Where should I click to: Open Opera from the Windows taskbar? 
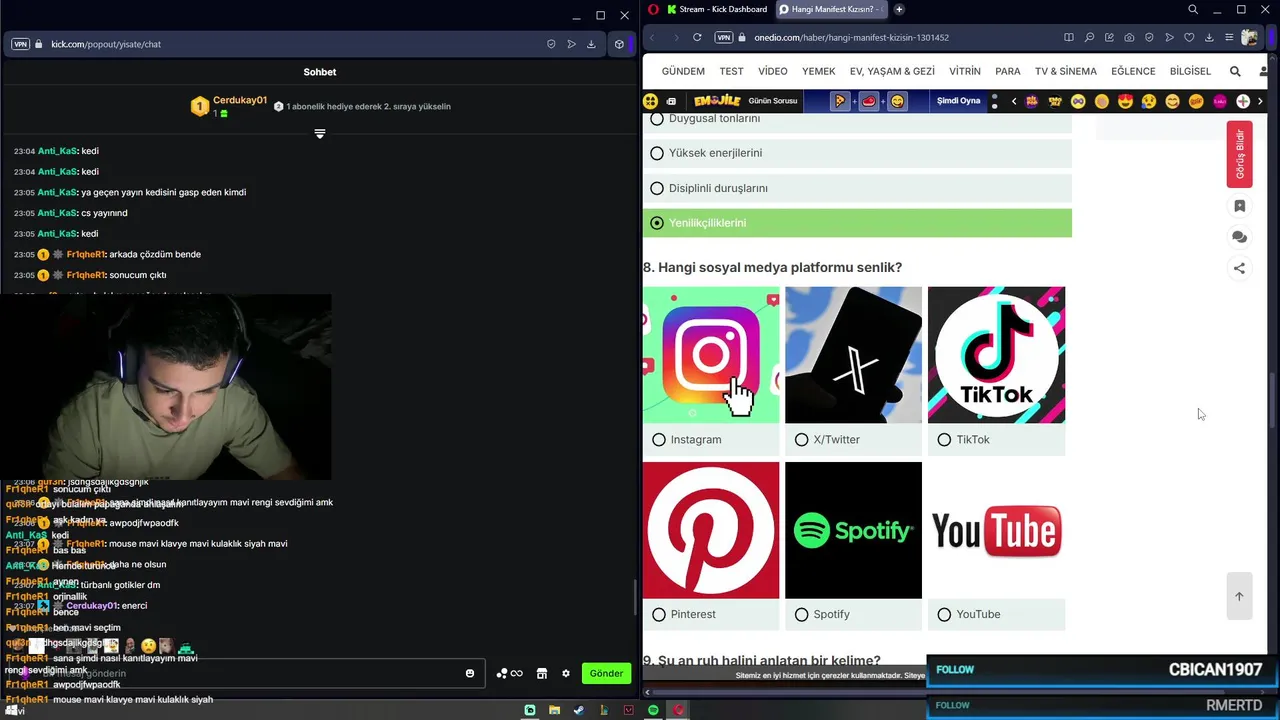pyautogui.click(x=678, y=710)
